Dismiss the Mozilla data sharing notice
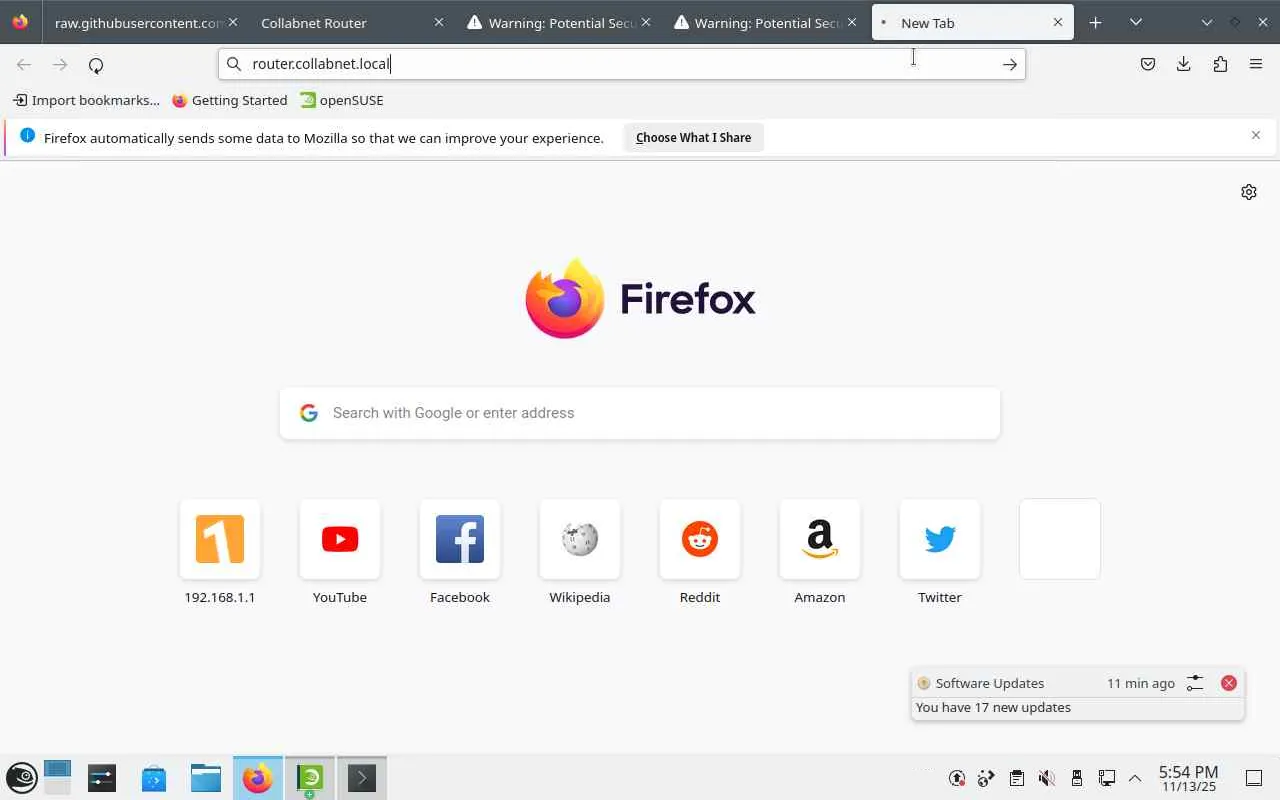Image resolution: width=1280 pixels, height=800 pixels. pos(1256,135)
